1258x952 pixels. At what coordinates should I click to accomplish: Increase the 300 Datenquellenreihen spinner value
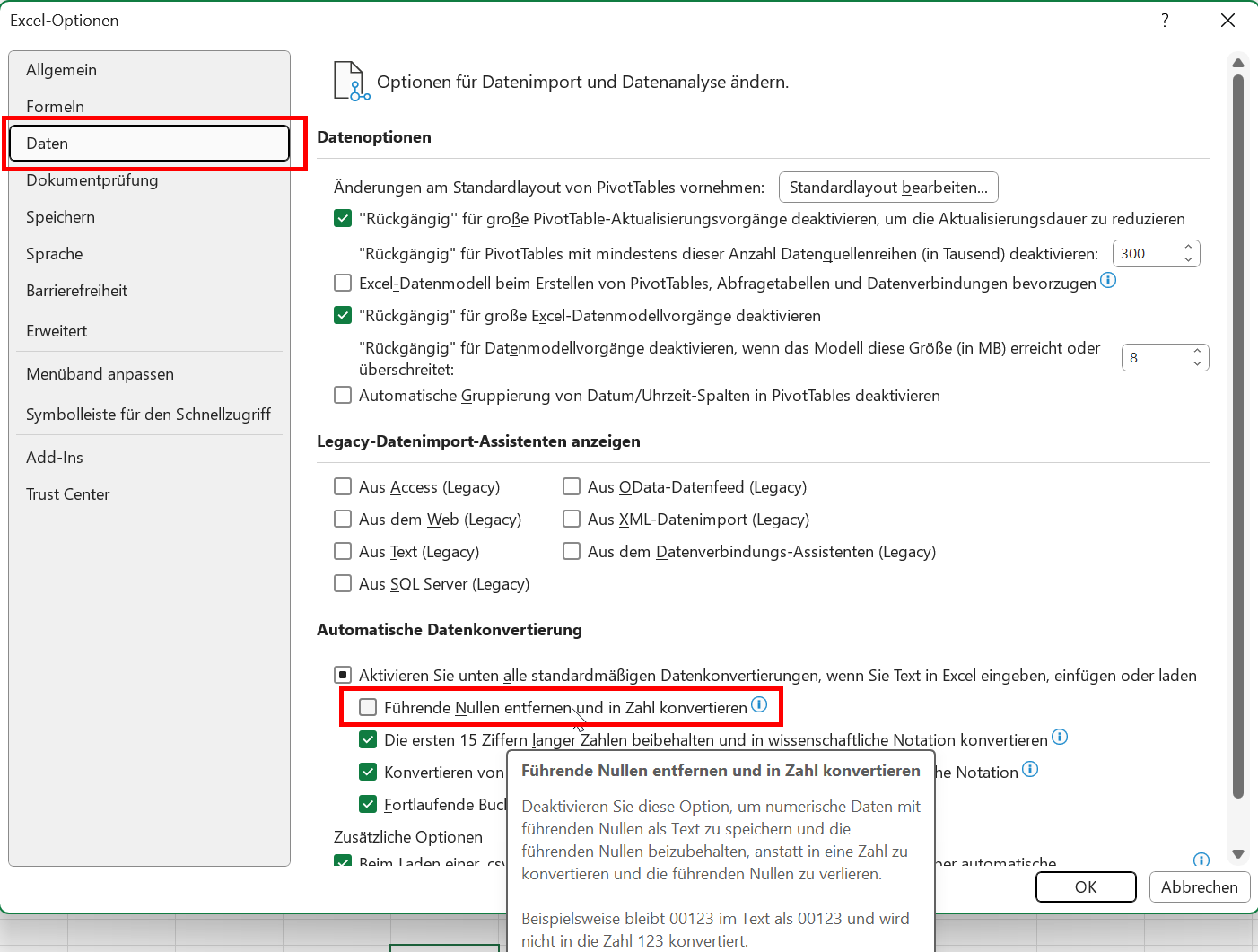(1188, 247)
